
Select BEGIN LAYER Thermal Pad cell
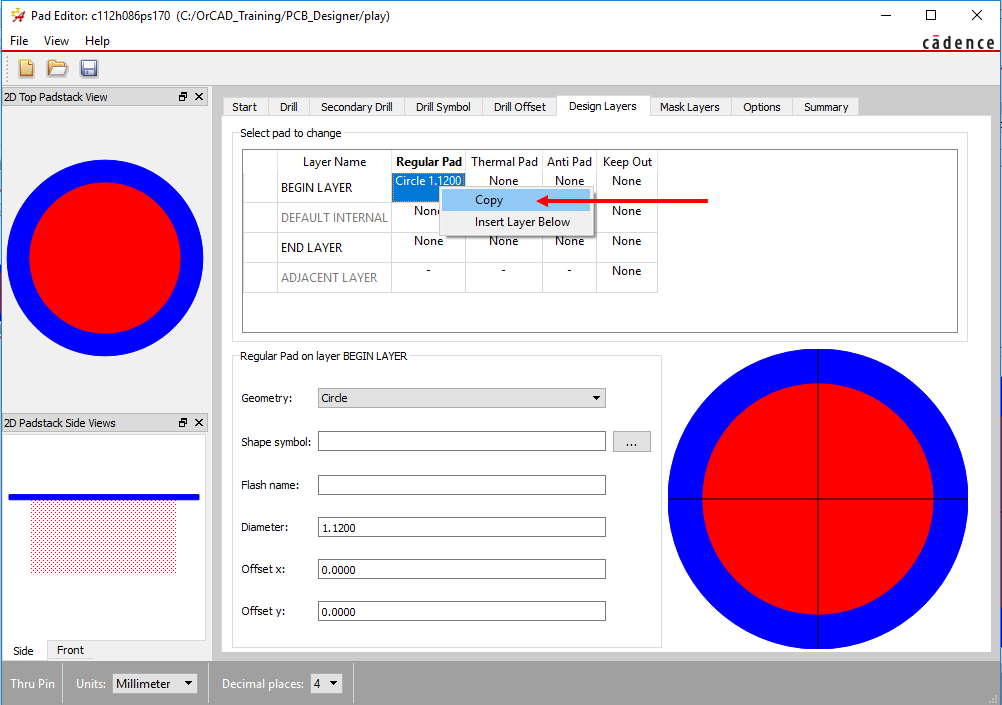click(x=504, y=181)
